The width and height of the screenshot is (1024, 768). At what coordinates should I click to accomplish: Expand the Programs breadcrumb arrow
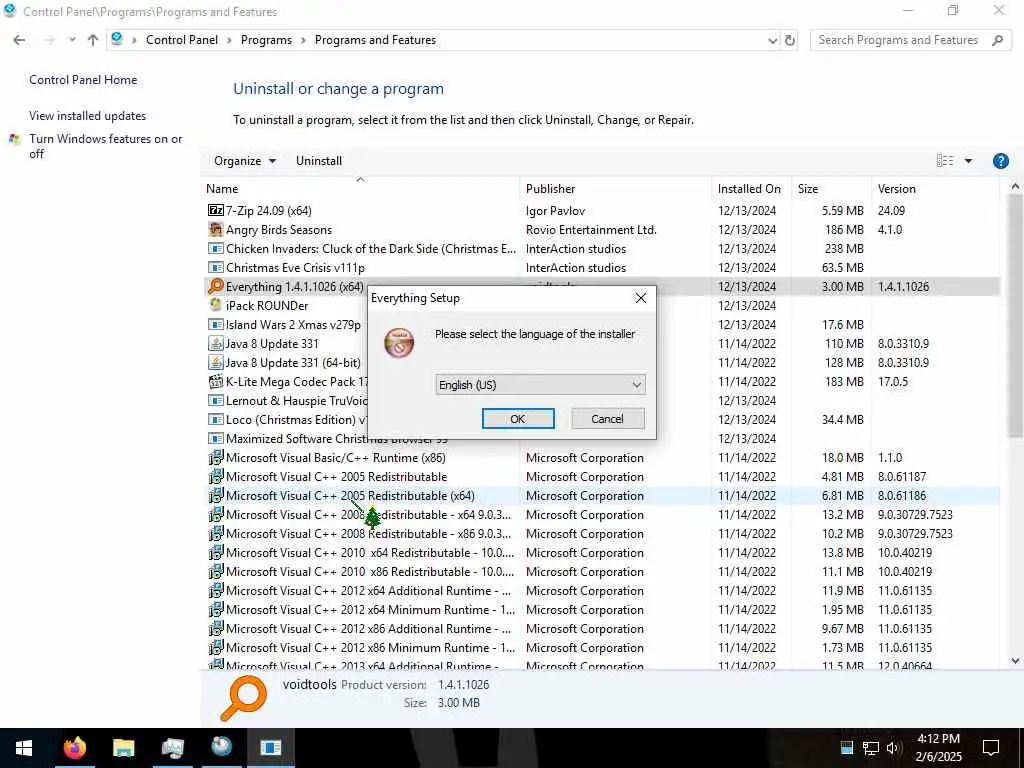click(x=304, y=40)
